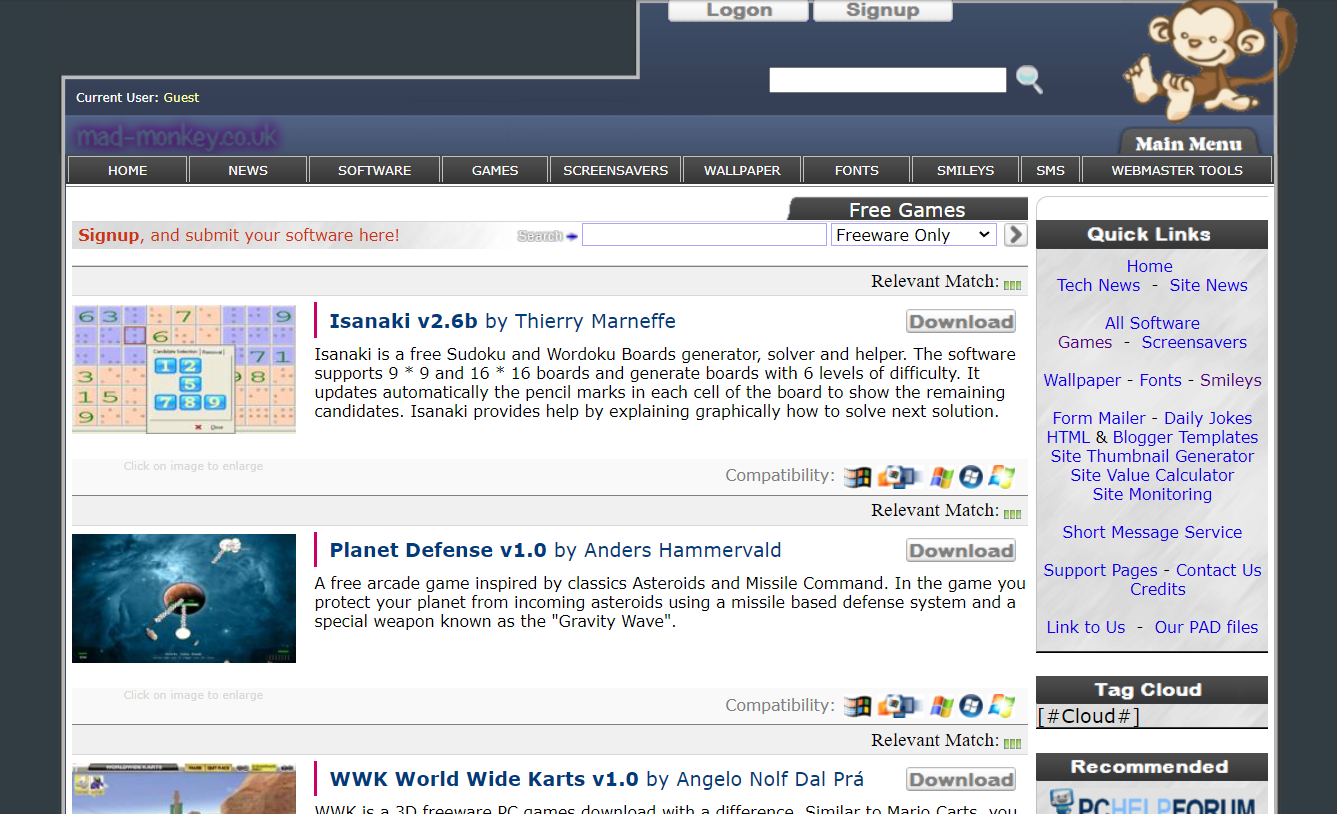Open the Site Monitoring link
Viewport: 1337px width, 814px height.
[1152, 494]
